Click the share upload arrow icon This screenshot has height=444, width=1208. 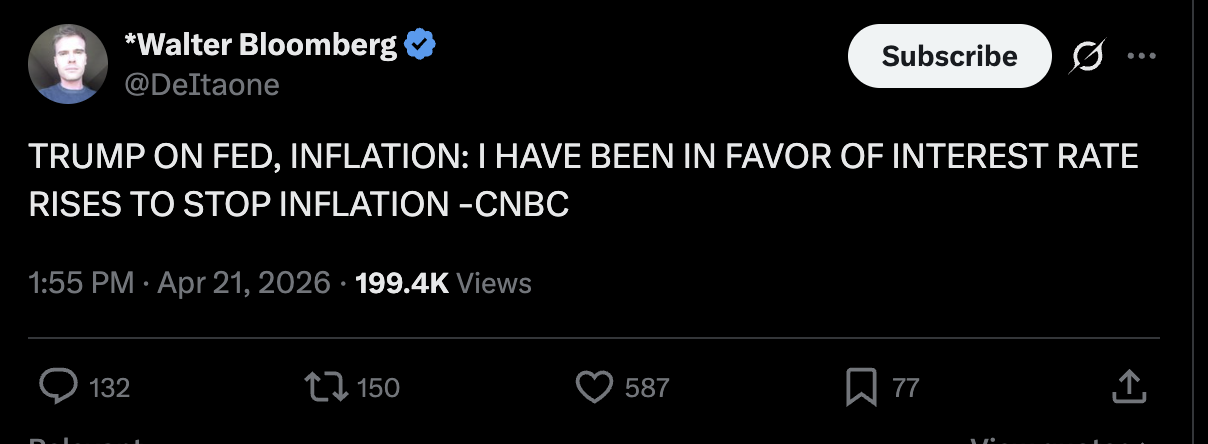pos(1127,387)
